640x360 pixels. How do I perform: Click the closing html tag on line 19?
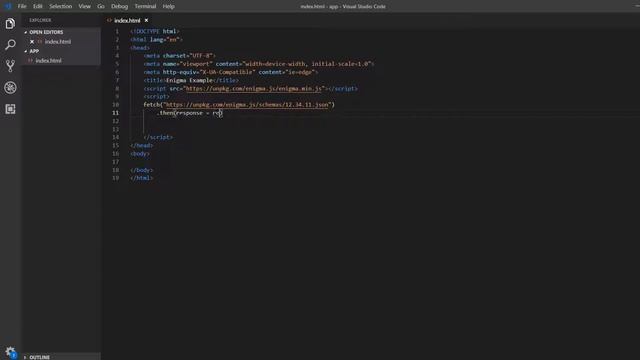click(x=142, y=178)
